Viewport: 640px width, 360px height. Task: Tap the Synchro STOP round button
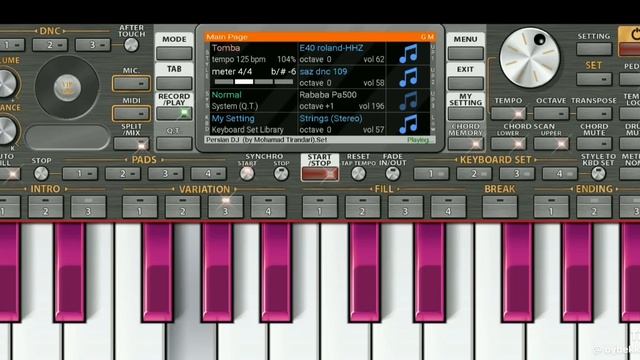pyautogui.click(x=281, y=174)
